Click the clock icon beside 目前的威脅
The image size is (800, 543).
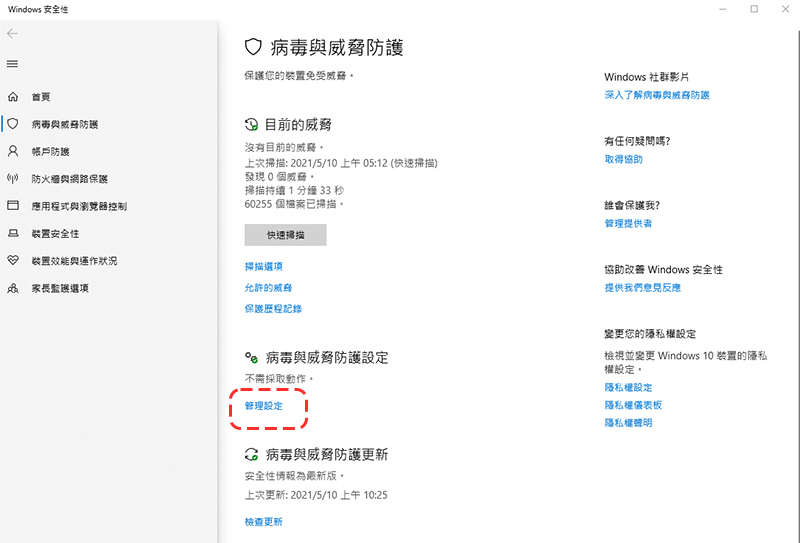[x=252, y=124]
